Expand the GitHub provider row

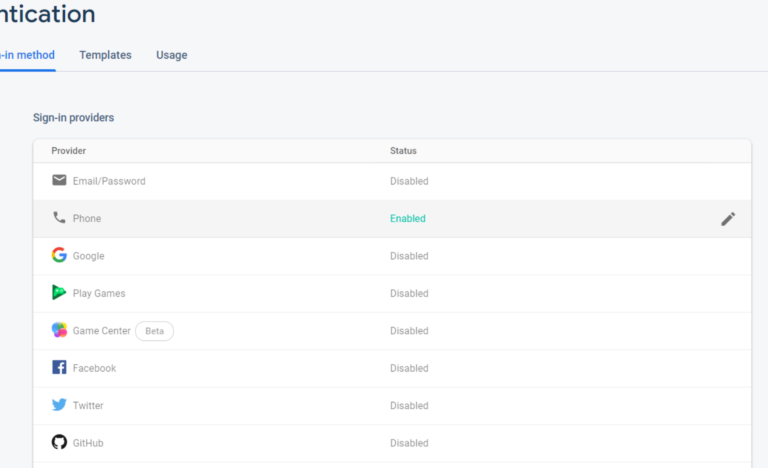88,443
